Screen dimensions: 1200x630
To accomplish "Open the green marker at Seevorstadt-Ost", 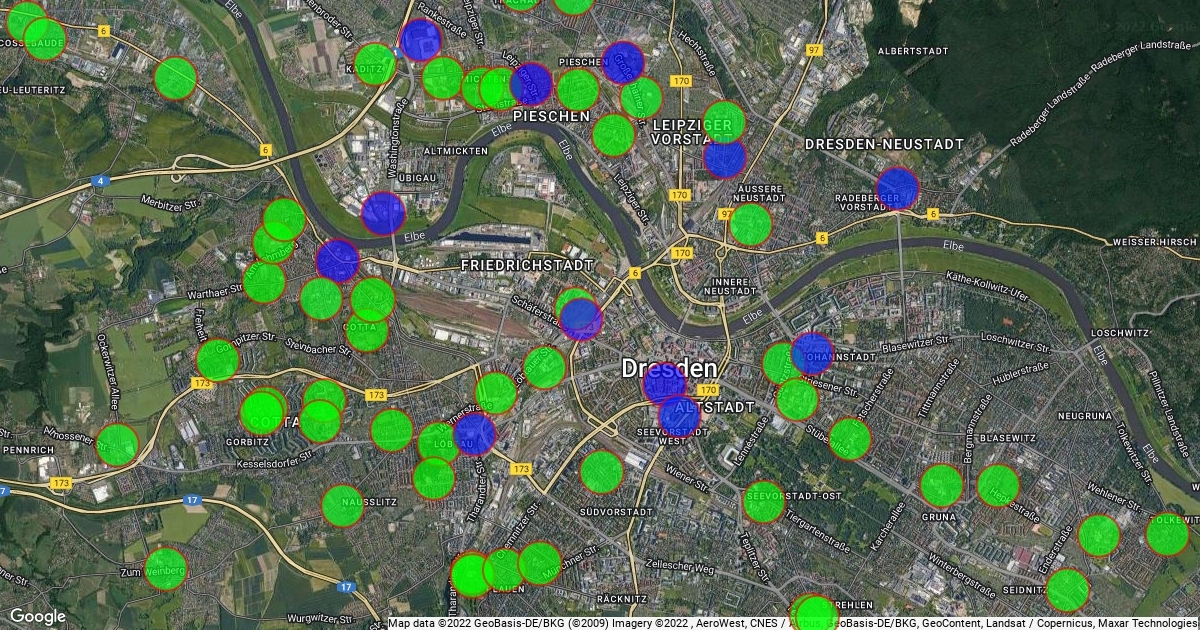I will tap(763, 501).
